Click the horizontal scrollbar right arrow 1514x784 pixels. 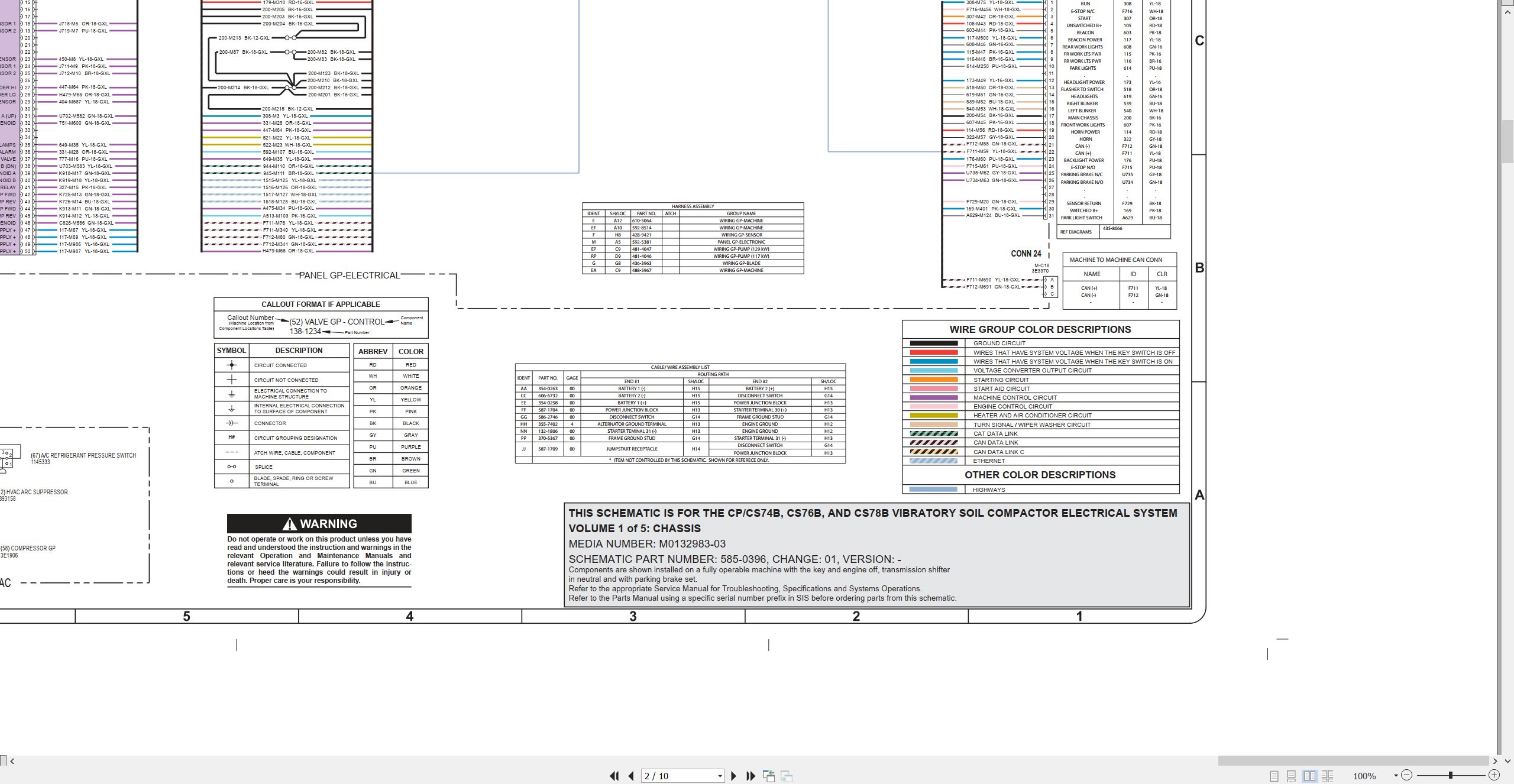click(x=1496, y=761)
